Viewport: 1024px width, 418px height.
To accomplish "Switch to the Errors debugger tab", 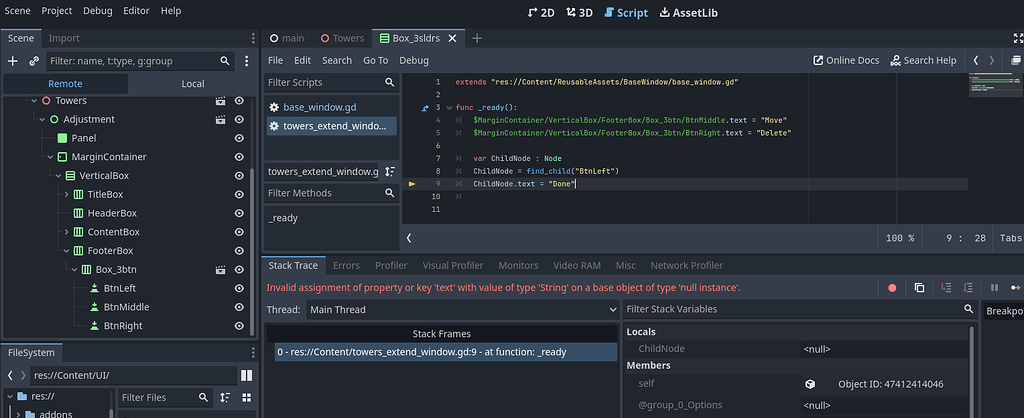I will tap(346, 266).
